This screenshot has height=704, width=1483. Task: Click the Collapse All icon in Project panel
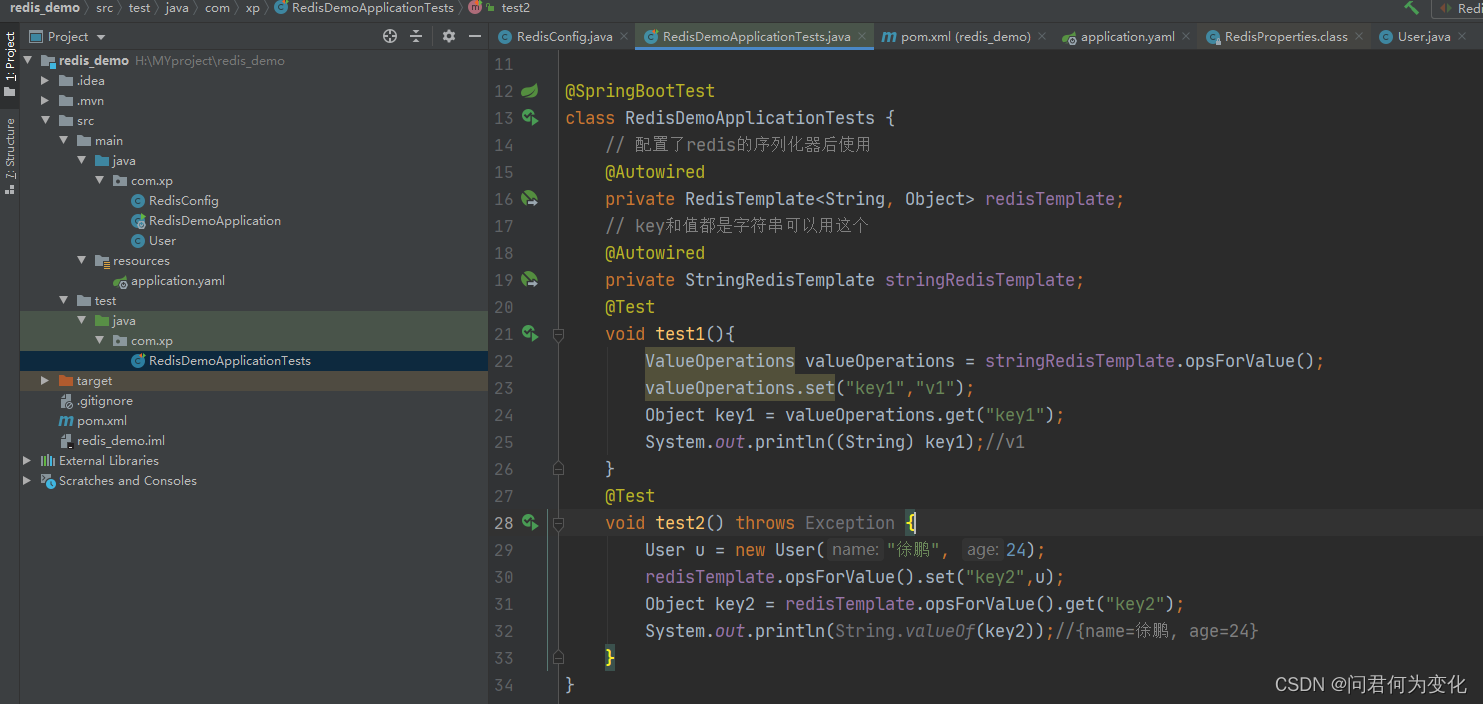pyautogui.click(x=417, y=36)
